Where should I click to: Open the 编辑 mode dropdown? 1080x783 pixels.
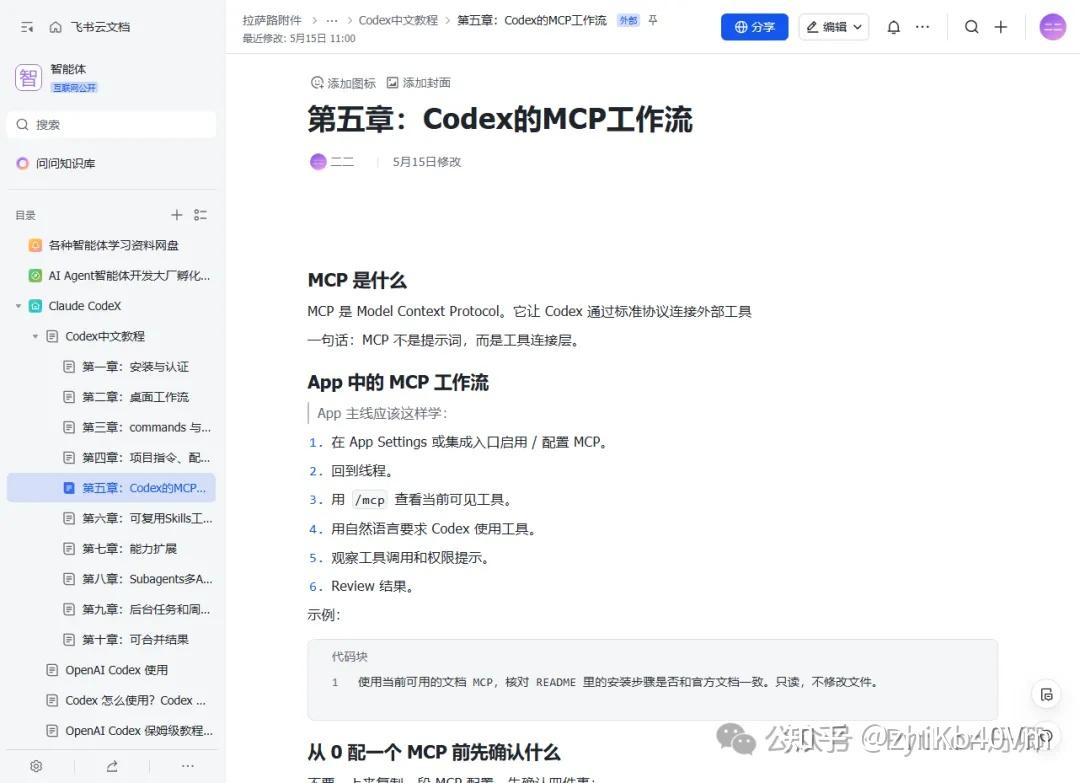(834, 27)
